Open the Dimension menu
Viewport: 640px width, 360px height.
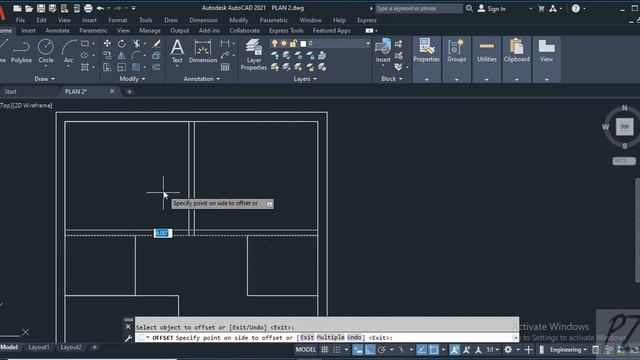click(203, 20)
